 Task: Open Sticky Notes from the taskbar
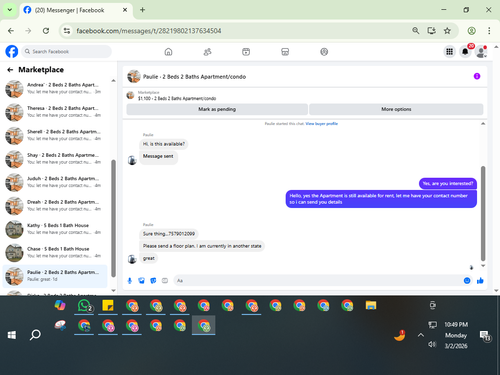(x=108, y=305)
